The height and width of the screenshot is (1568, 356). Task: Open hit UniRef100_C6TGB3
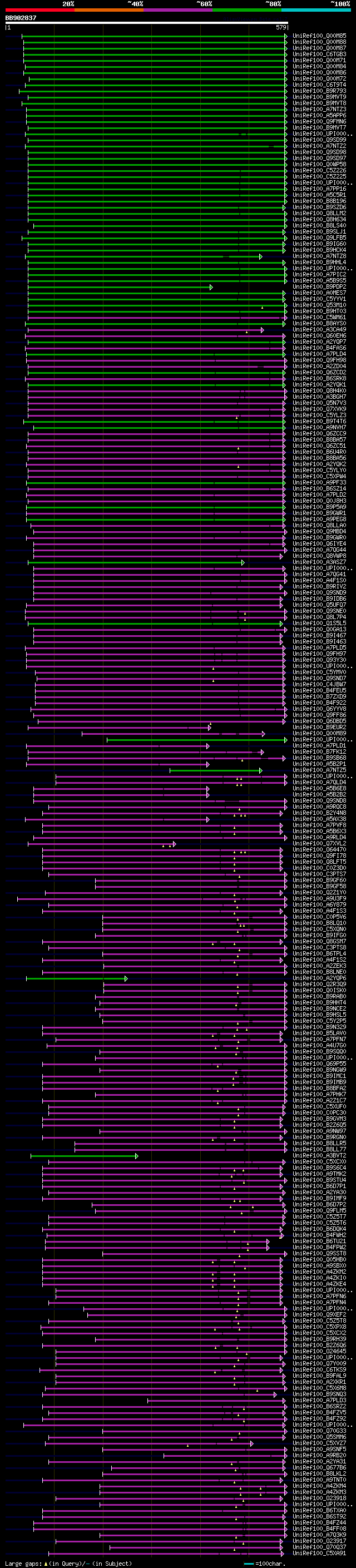tap(319, 54)
